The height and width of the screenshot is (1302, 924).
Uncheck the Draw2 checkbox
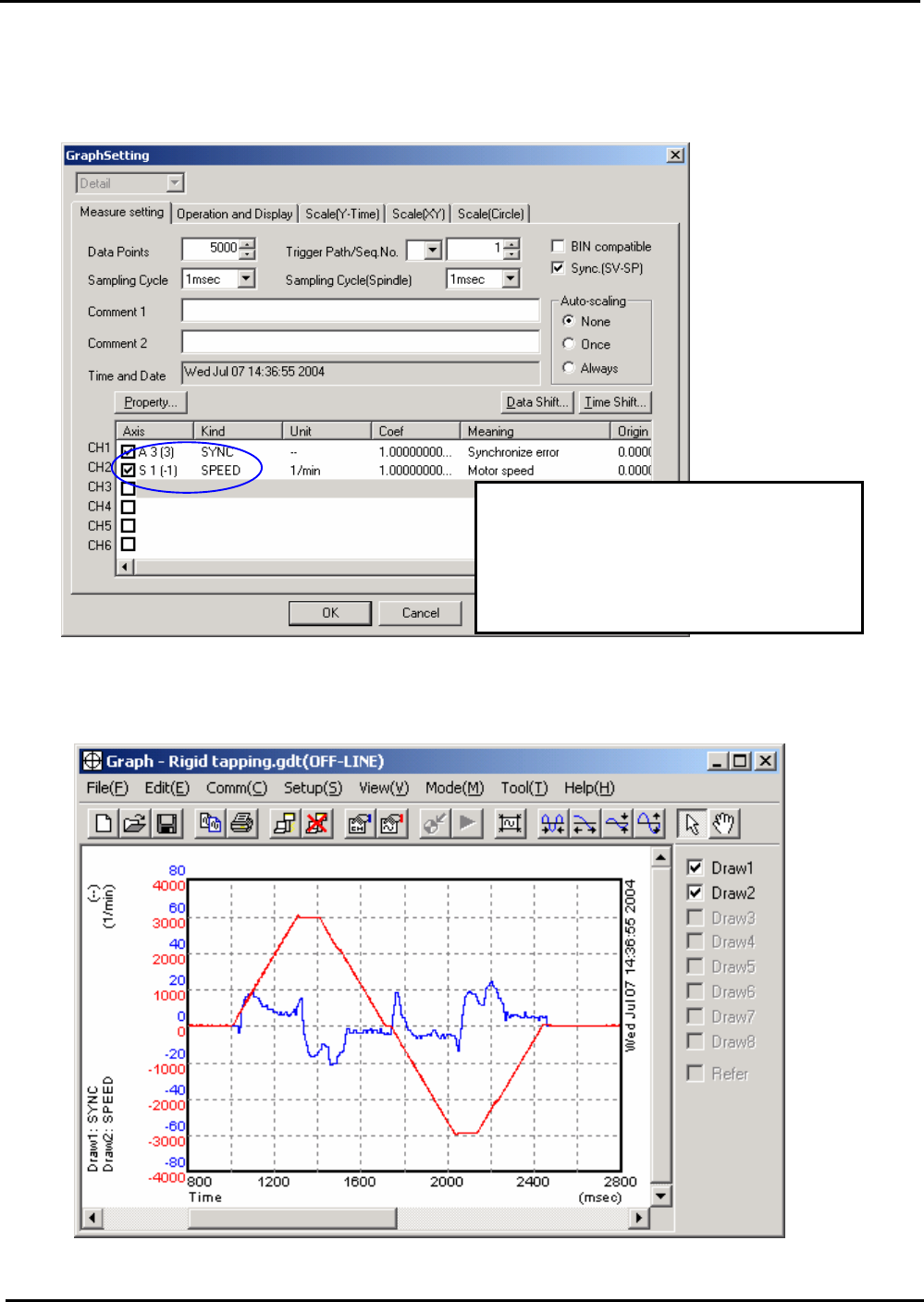coord(695,892)
